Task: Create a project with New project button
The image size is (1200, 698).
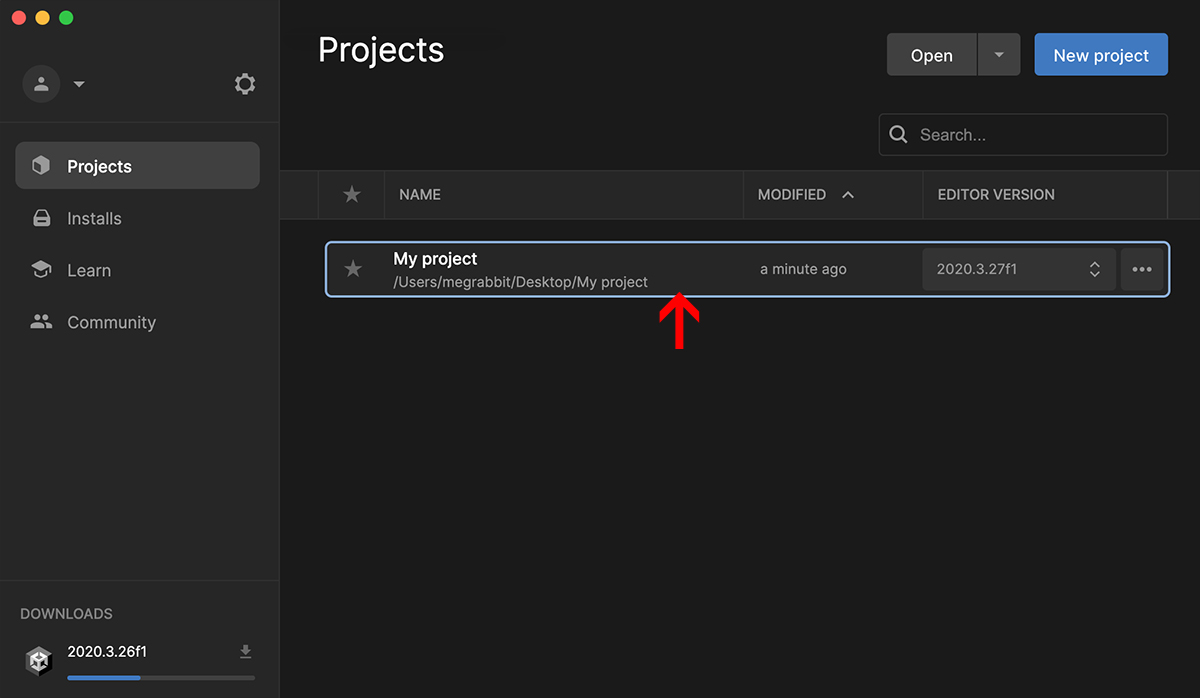Action: click(1100, 55)
